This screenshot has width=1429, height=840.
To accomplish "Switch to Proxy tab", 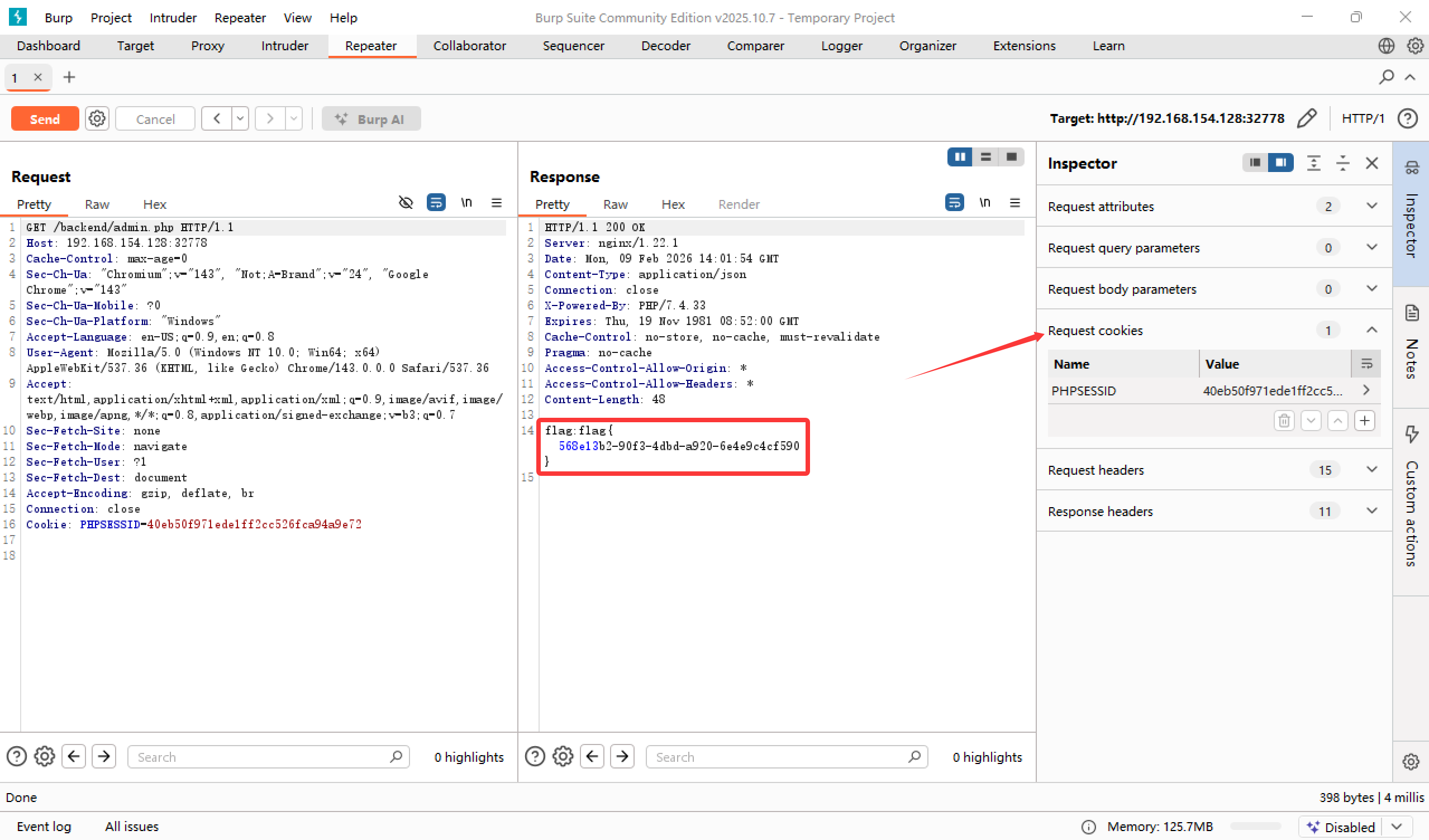I will coord(208,46).
